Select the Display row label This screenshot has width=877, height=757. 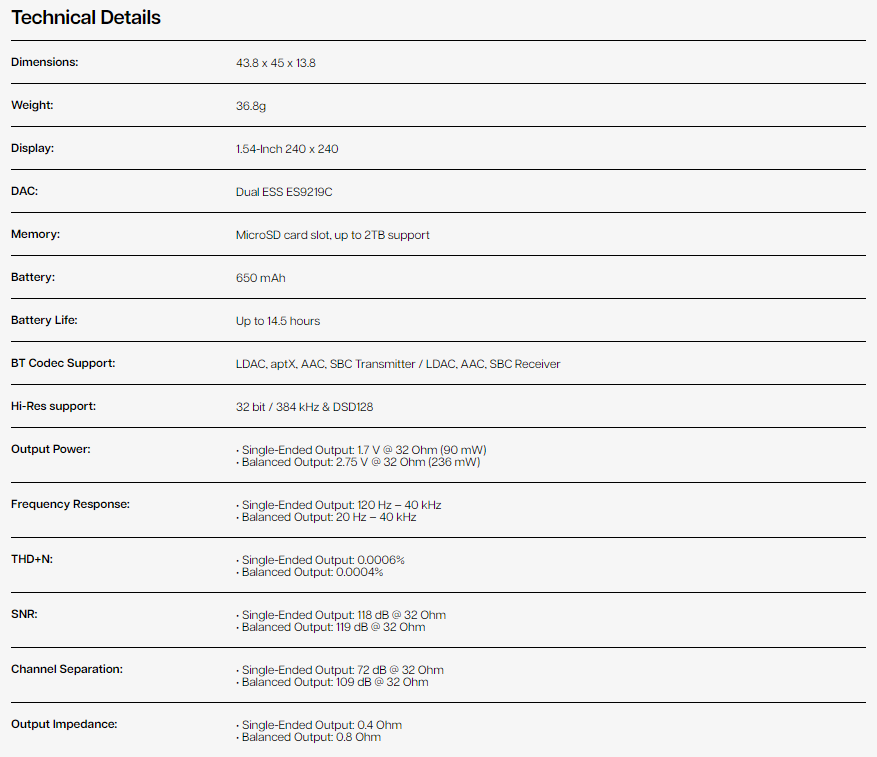click(x=32, y=148)
